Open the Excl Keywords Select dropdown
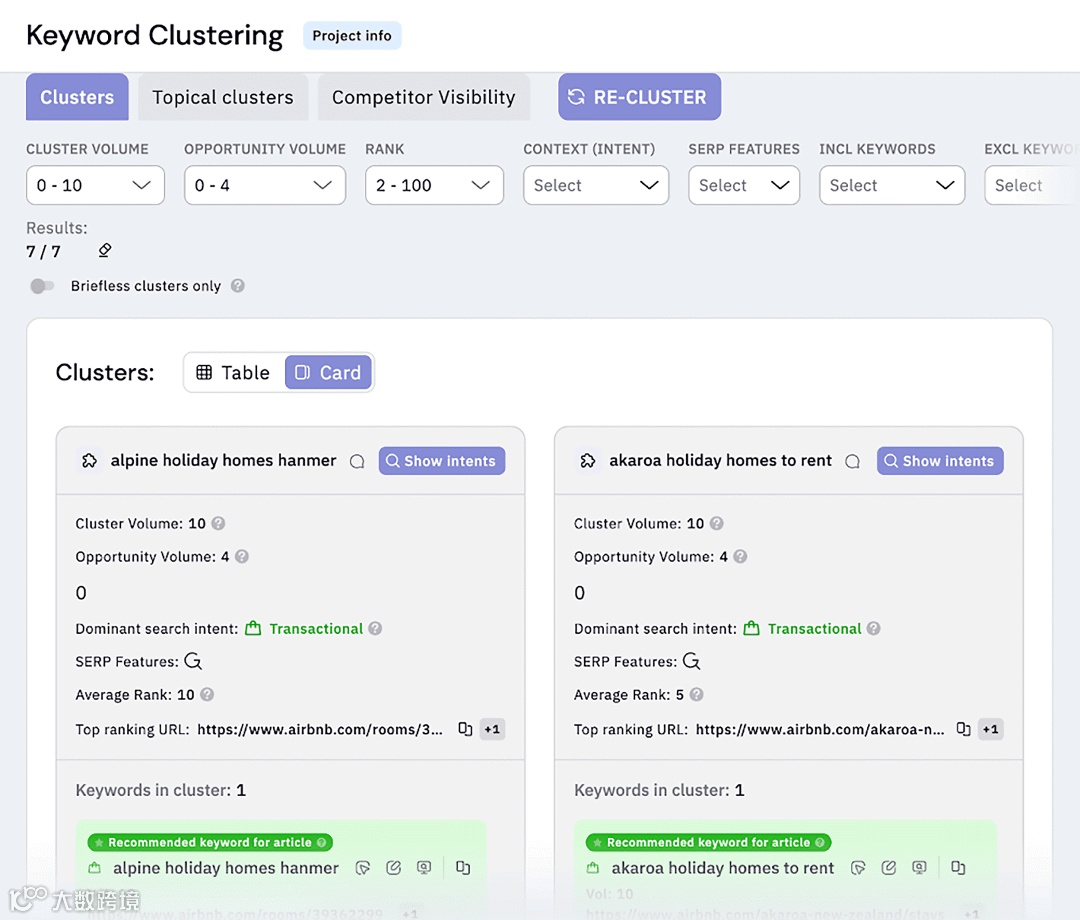1080x920 pixels. pyautogui.click(x=1032, y=185)
